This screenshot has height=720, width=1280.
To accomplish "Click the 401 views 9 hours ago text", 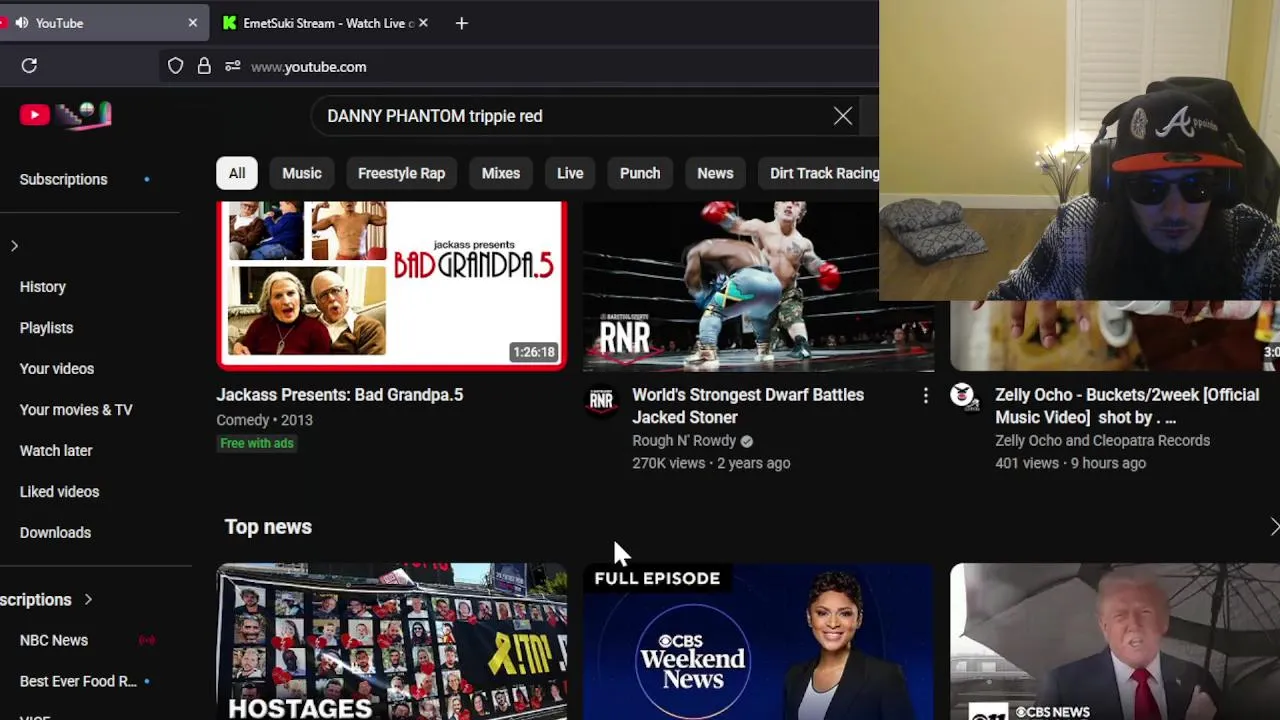I will click(1070, 463).
